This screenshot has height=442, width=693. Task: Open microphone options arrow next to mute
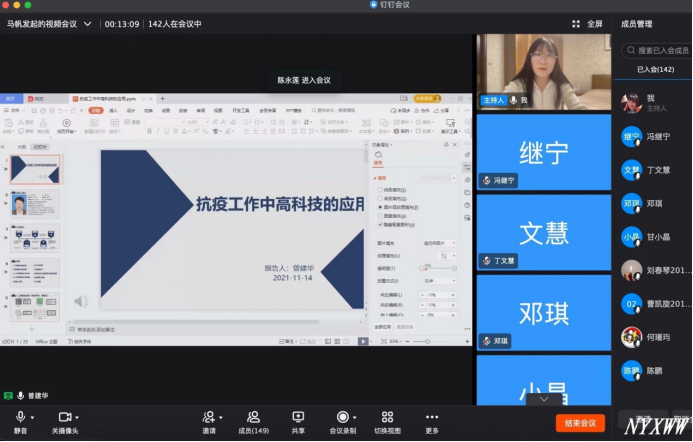click(x=33, y=417)
